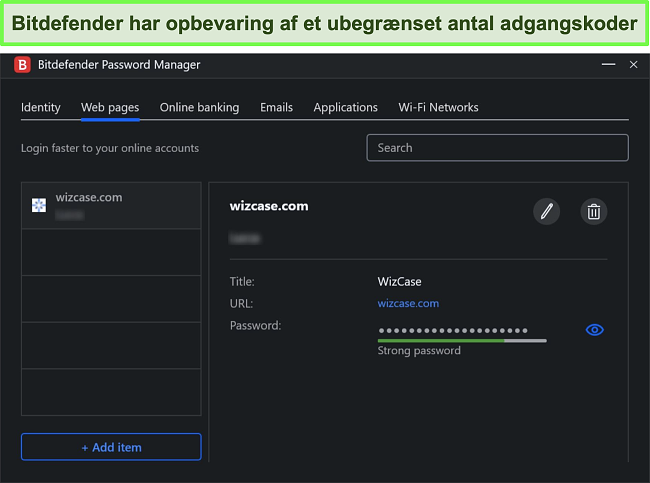Viewport: 650px width, 483px height.
Task: Go to the Emails tab
Action: (x=276, y=107)
